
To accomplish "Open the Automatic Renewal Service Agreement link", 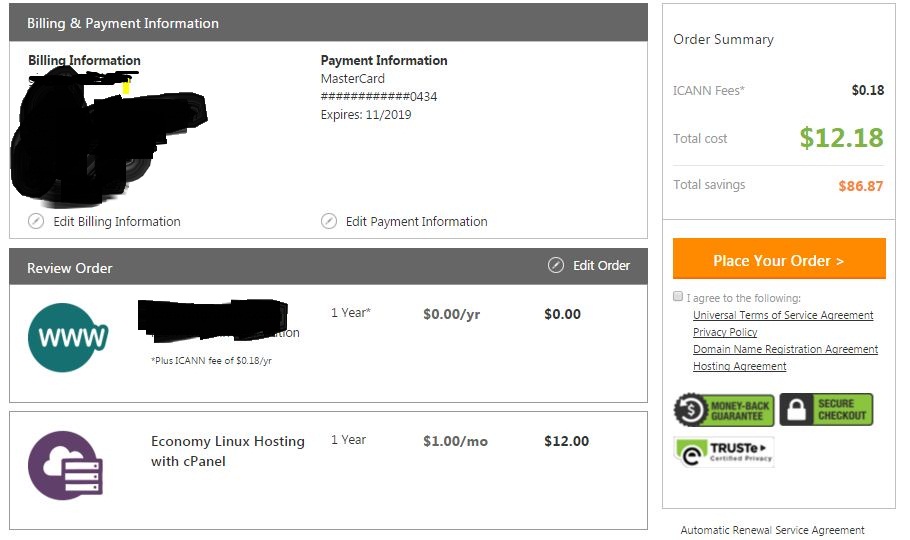I will (772, 530).
